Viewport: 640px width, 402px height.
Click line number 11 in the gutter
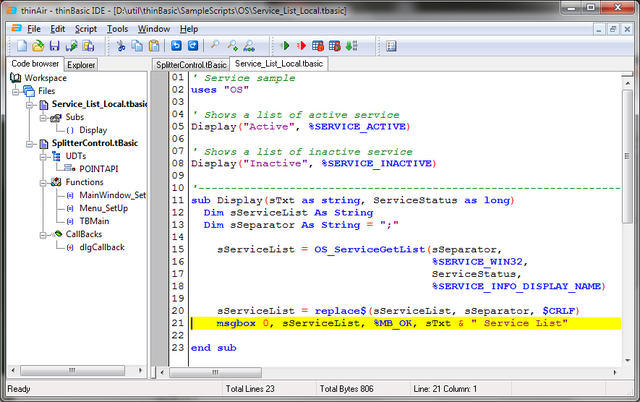(178, 200)
